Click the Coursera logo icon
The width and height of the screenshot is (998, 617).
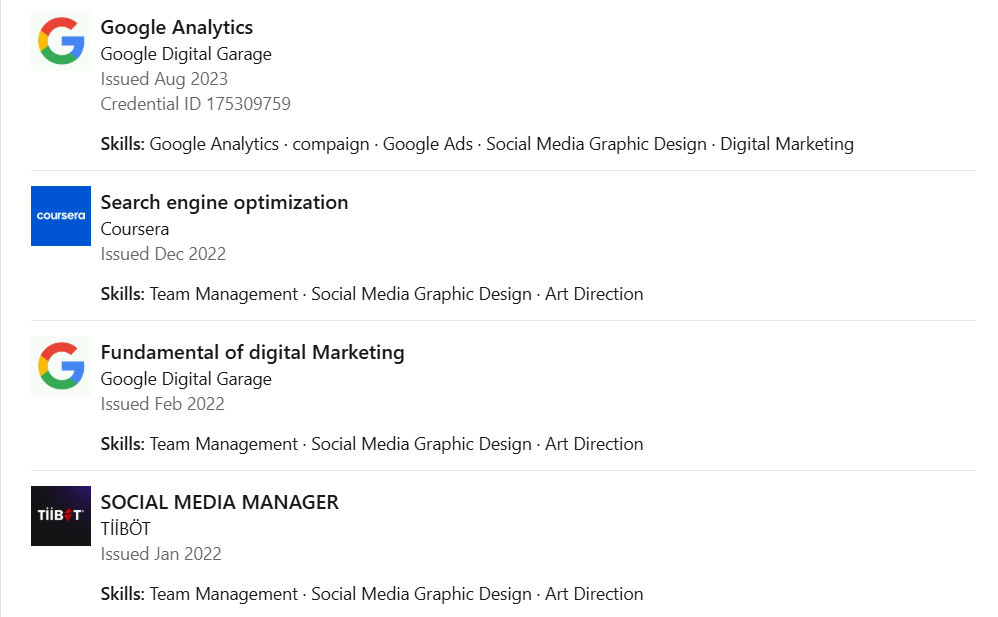61,216
